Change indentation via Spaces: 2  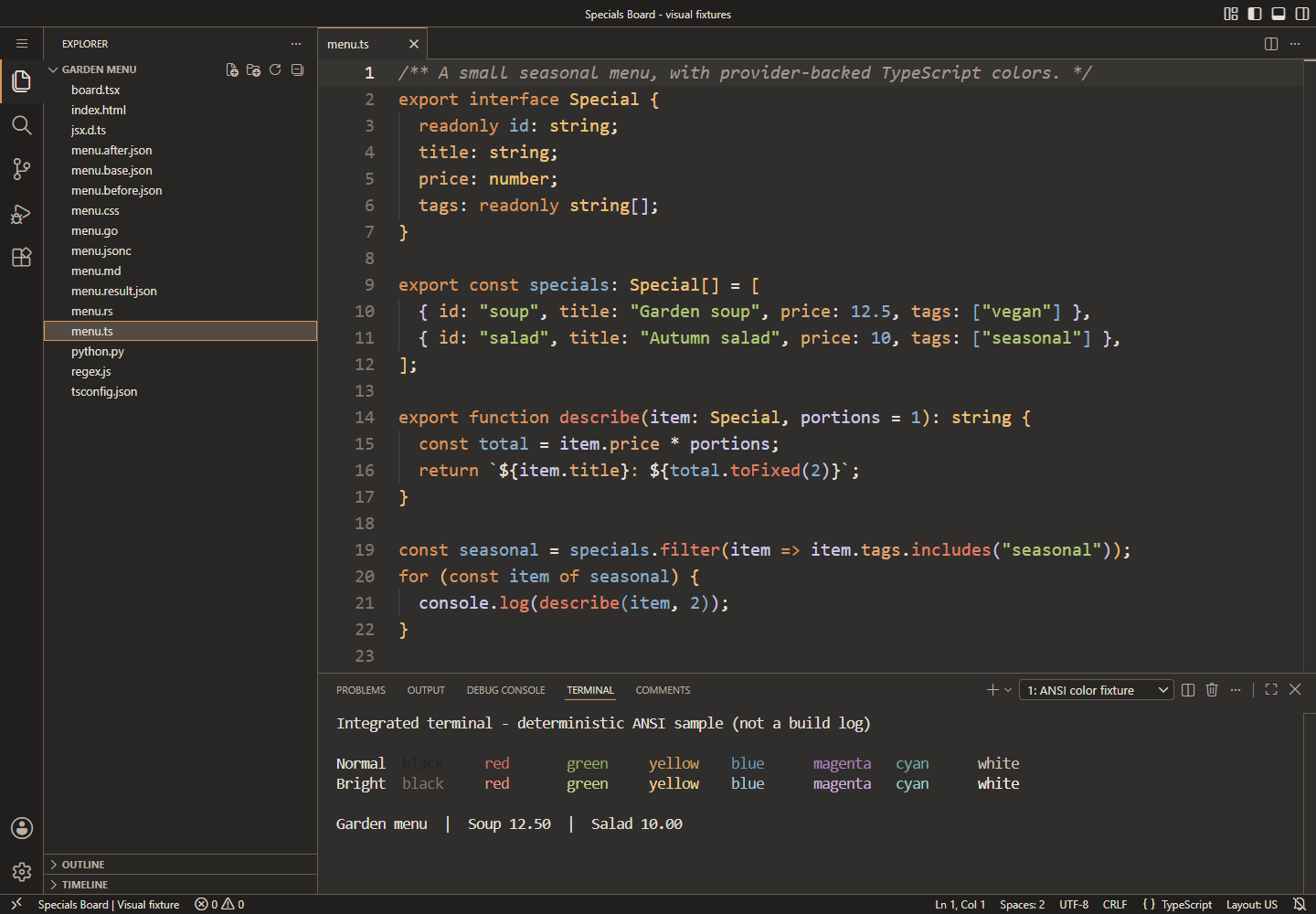[1022, 904]
